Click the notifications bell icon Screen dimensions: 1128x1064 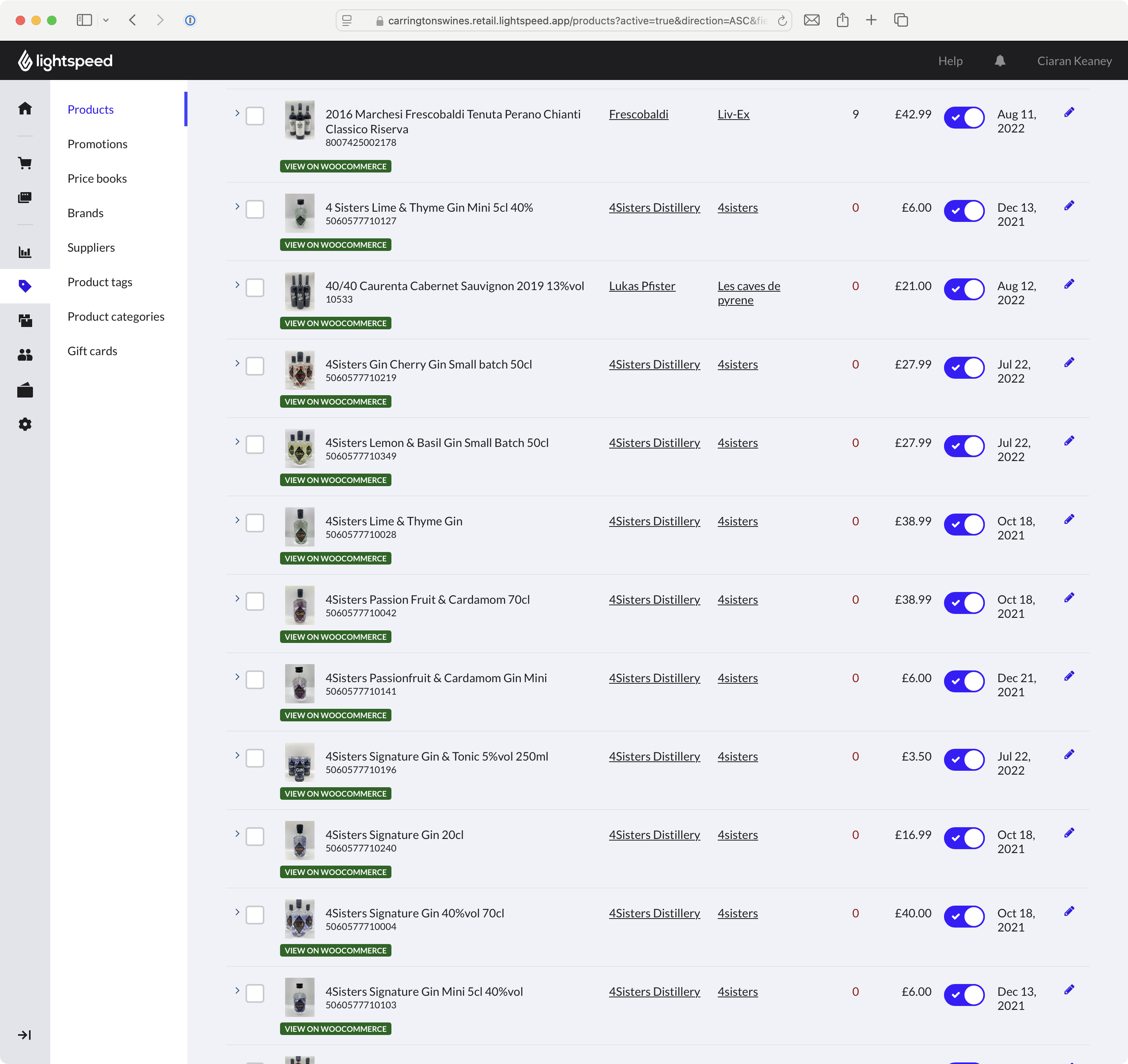click(x=1000, y=61)
